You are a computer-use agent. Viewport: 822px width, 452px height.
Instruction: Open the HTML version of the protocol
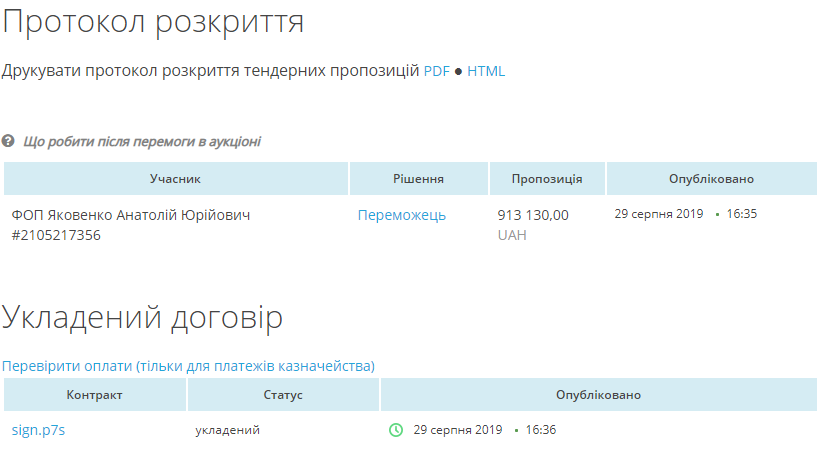(x=486, y=71)
